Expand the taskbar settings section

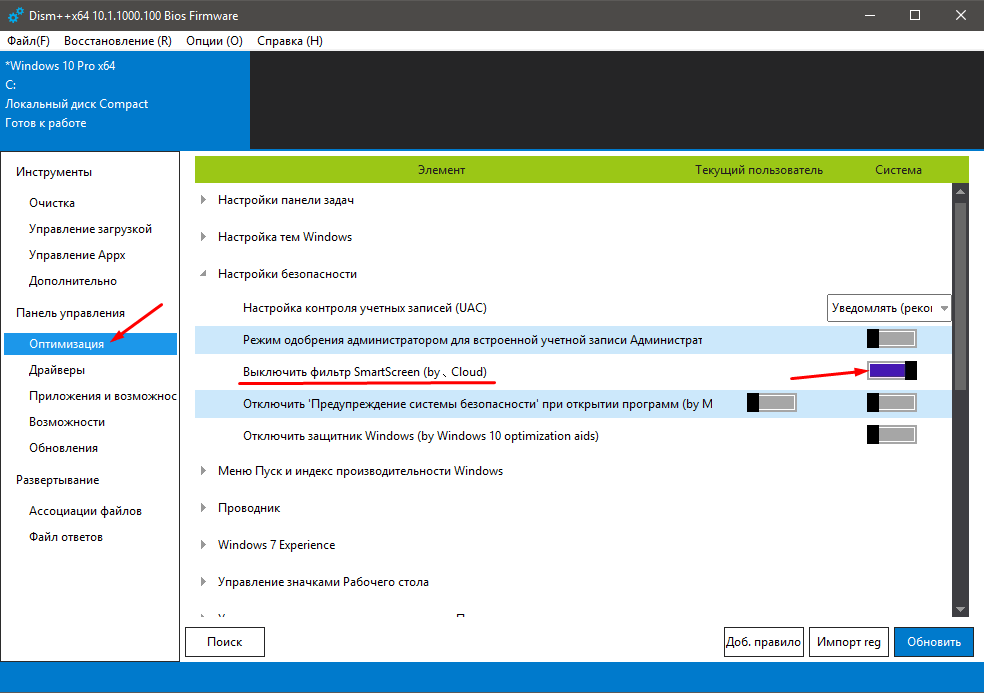click(x=203, y=200)
